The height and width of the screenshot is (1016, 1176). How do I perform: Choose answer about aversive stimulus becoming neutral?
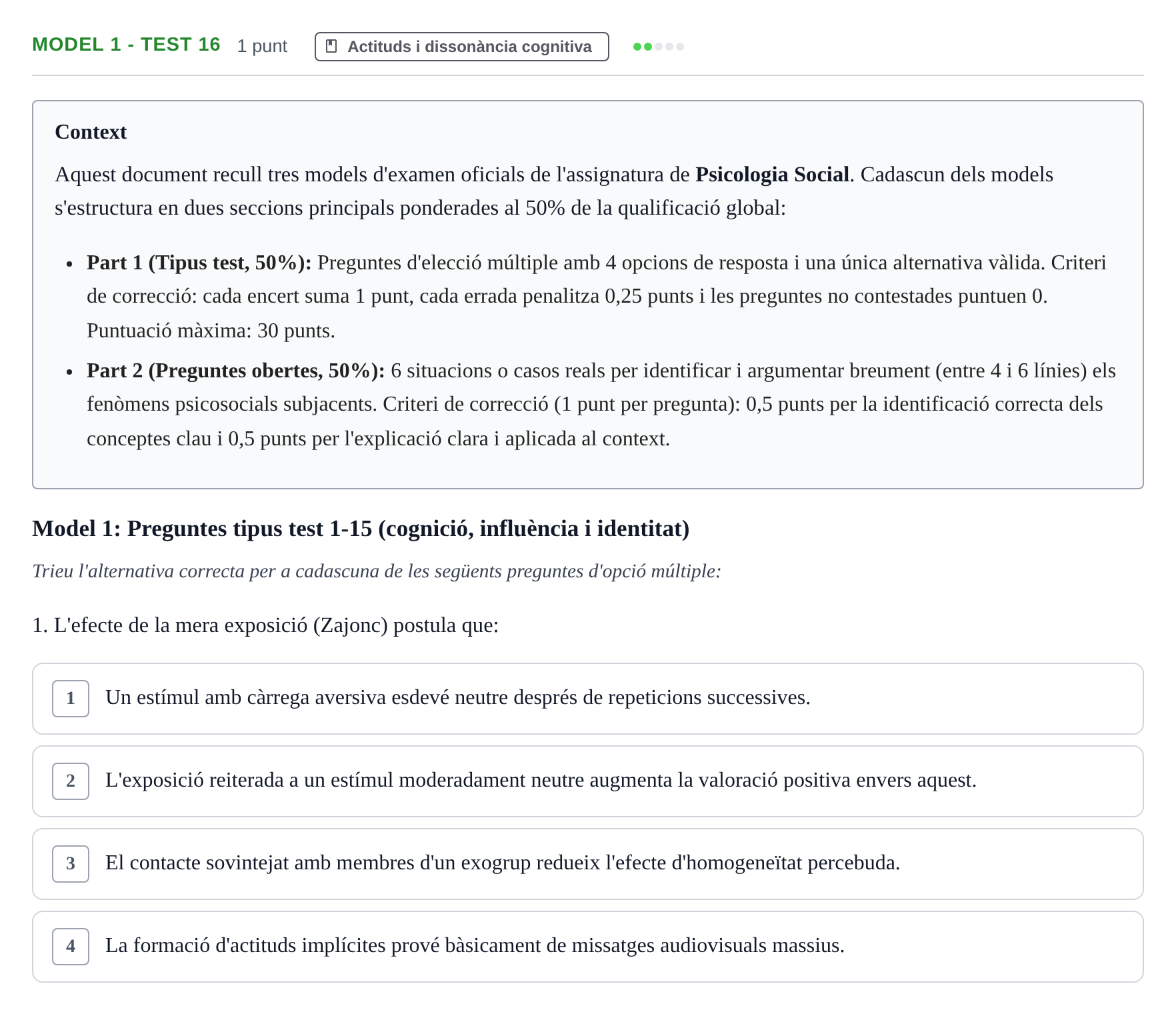587,699
